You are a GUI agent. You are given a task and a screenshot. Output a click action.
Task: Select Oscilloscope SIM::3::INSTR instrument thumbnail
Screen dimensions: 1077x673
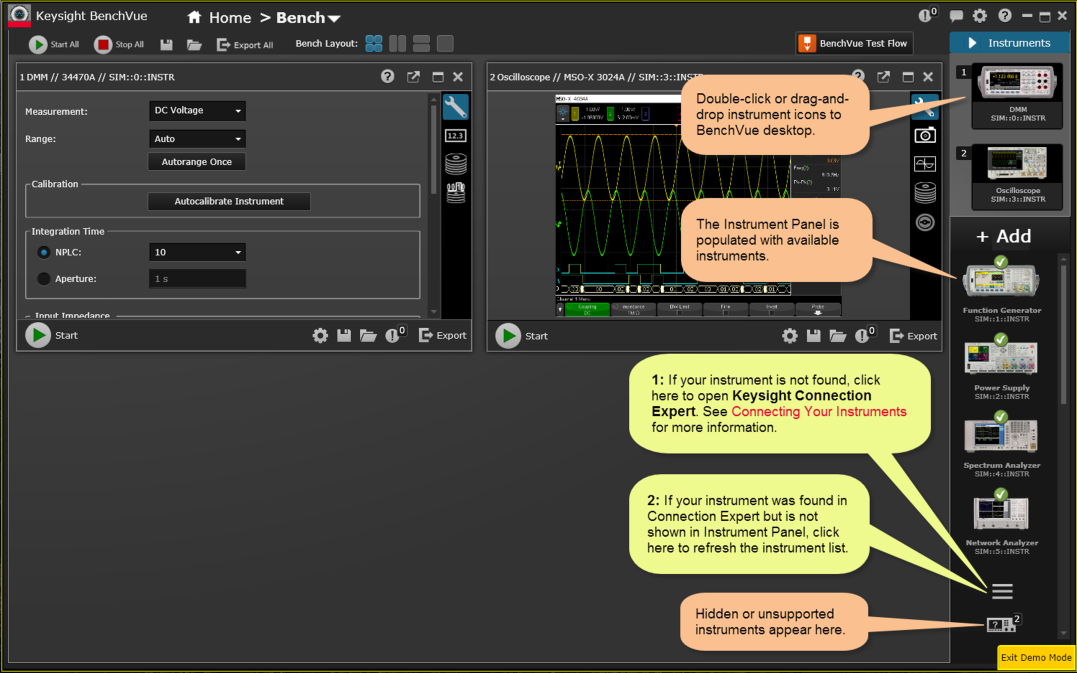pos(1017,177)
